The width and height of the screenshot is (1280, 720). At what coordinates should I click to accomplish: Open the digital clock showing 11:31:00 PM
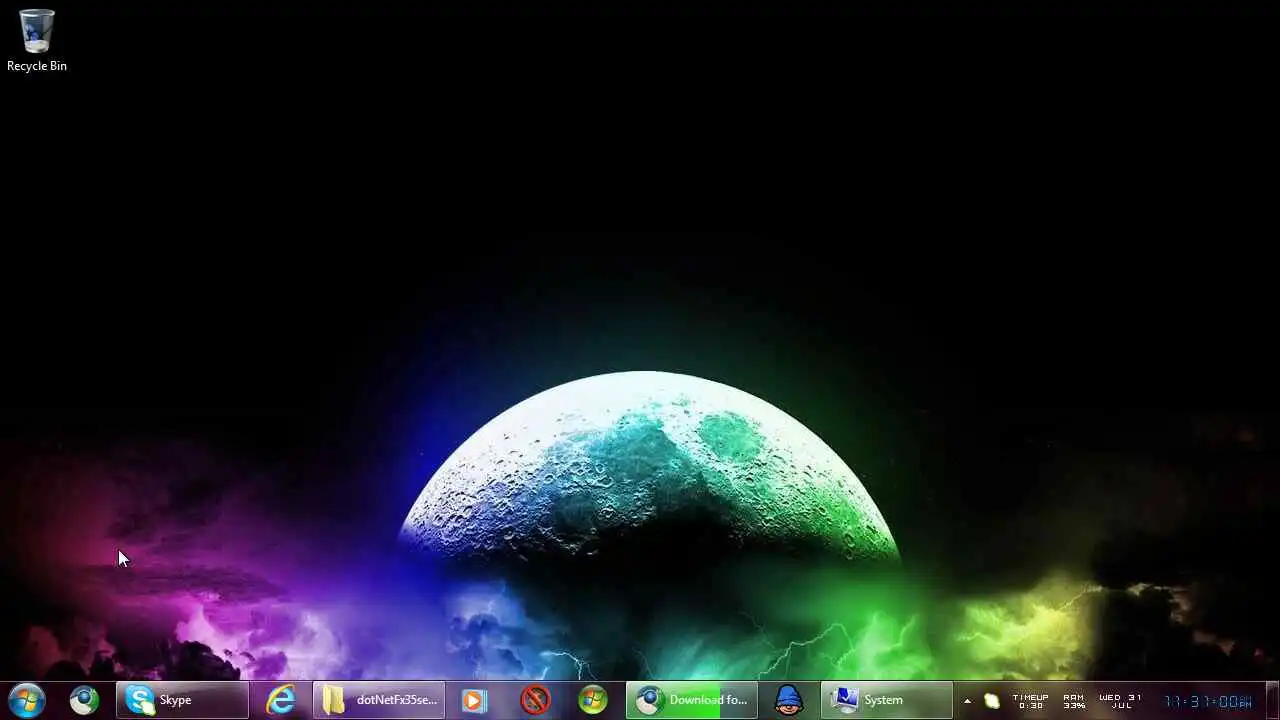coord(1208,702)
